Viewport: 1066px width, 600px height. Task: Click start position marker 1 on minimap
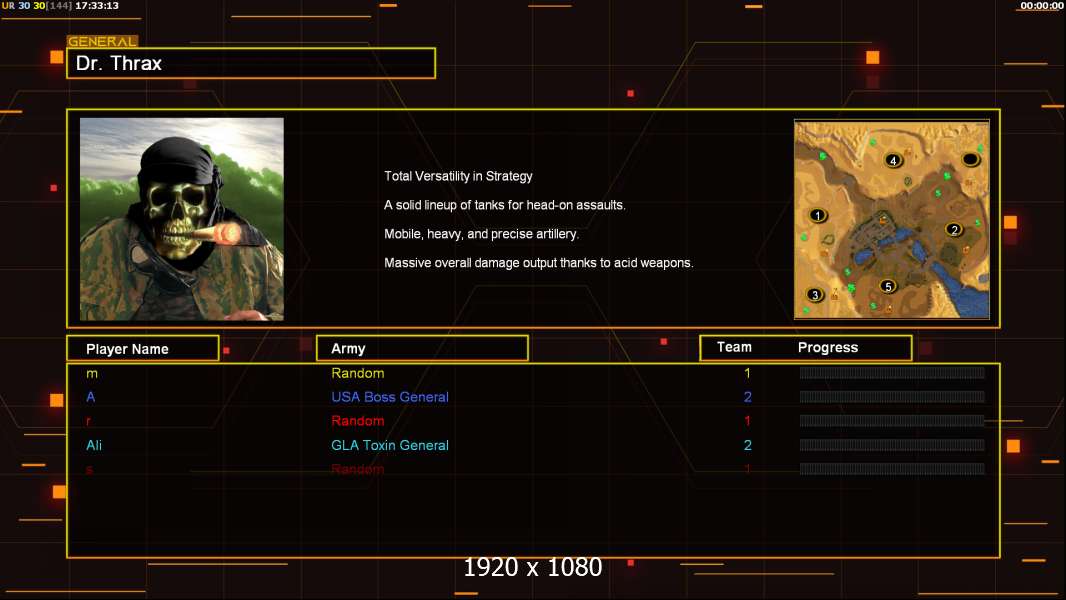[x=818, y=215]
